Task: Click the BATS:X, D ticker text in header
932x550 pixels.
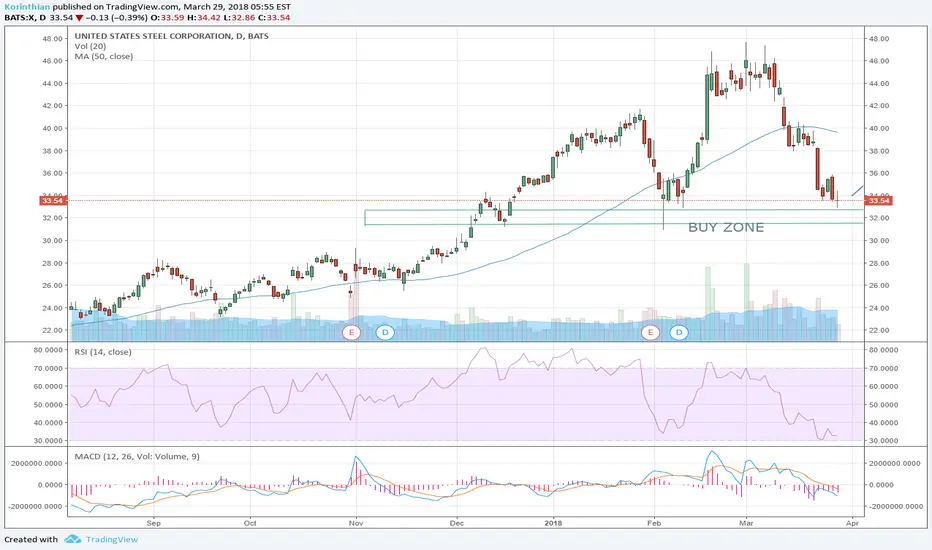Action: pyautogui.click(x=25, y=18)
